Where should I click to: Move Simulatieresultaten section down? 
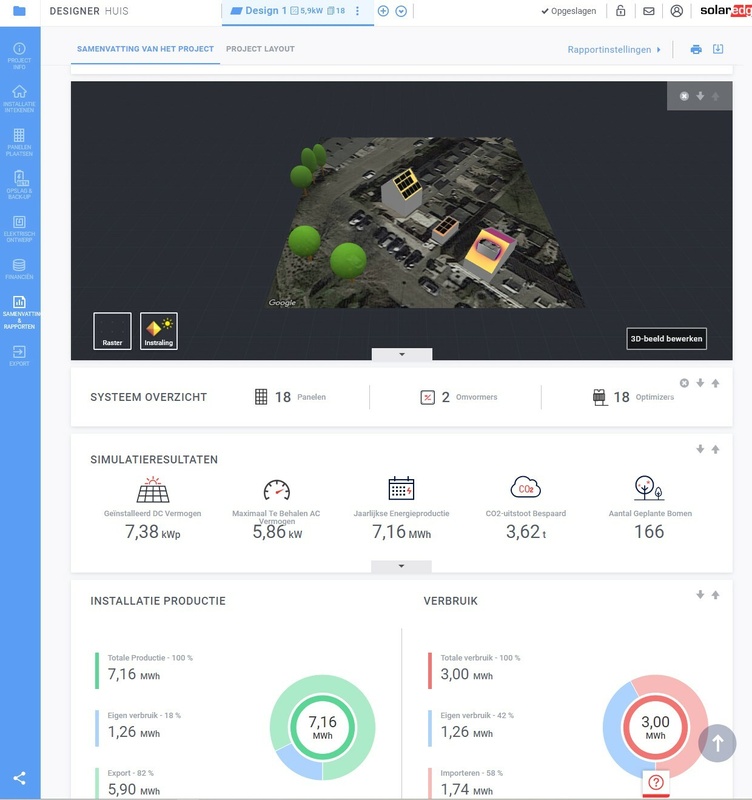[700, 449]
